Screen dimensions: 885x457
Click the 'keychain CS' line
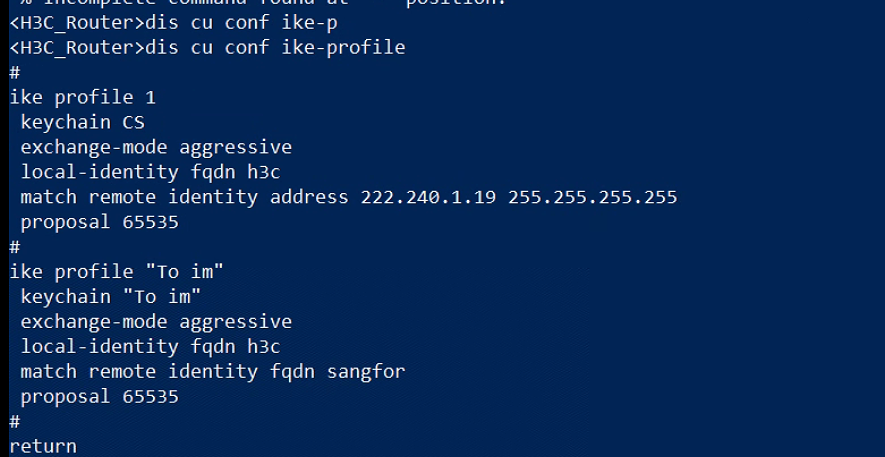(82, 122)
